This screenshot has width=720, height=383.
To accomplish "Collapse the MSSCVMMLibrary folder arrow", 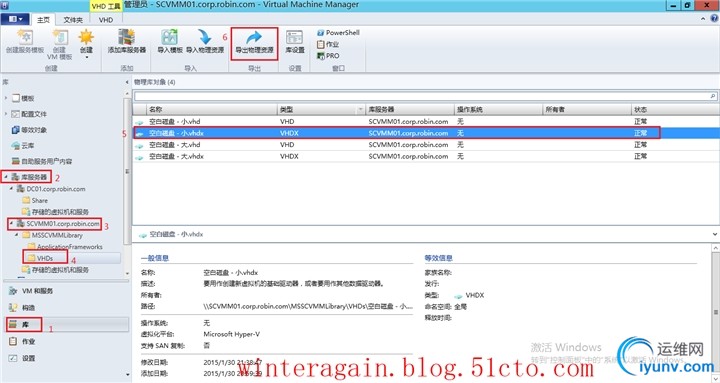I will (x=17, y=235).
